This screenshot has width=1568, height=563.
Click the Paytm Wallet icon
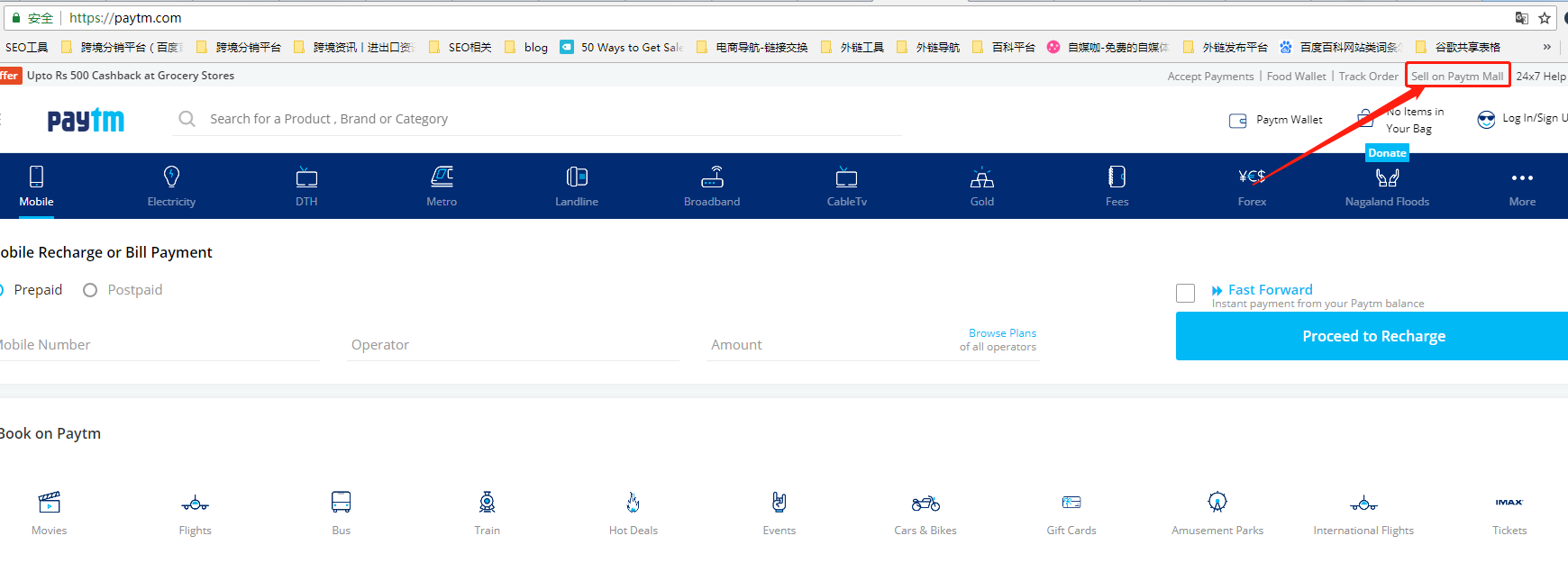point(1238,121)
